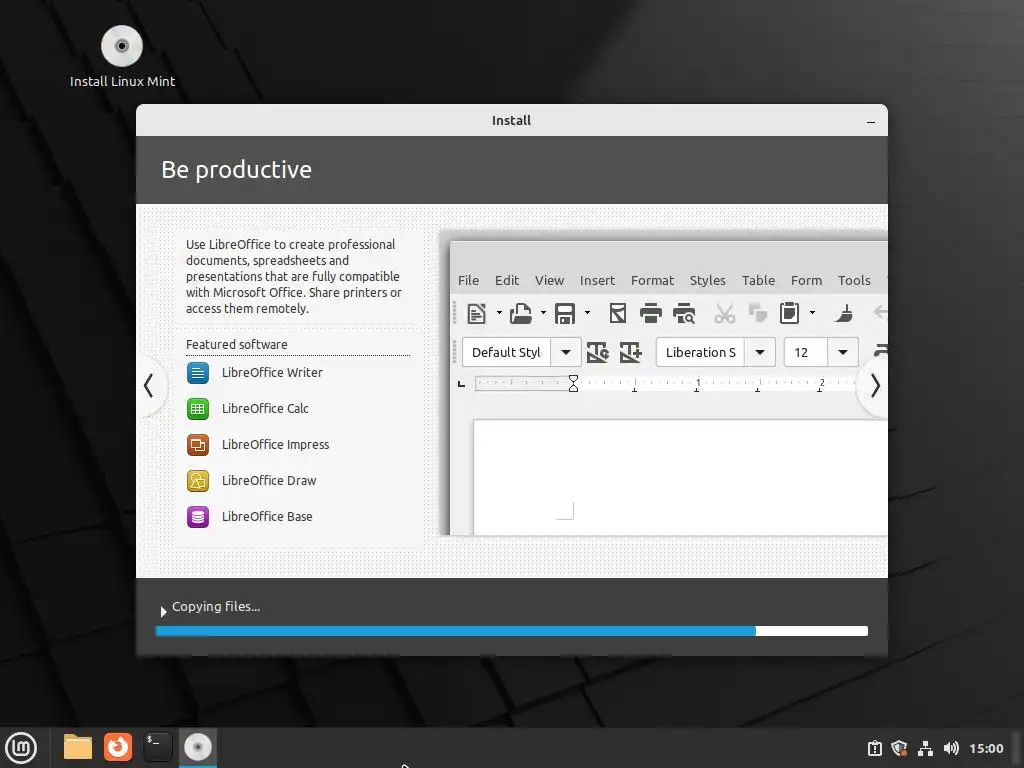Click the Styles menu in slideshow
The height and width of the screenshot is (768, 1024).
[x=708, y=281]
